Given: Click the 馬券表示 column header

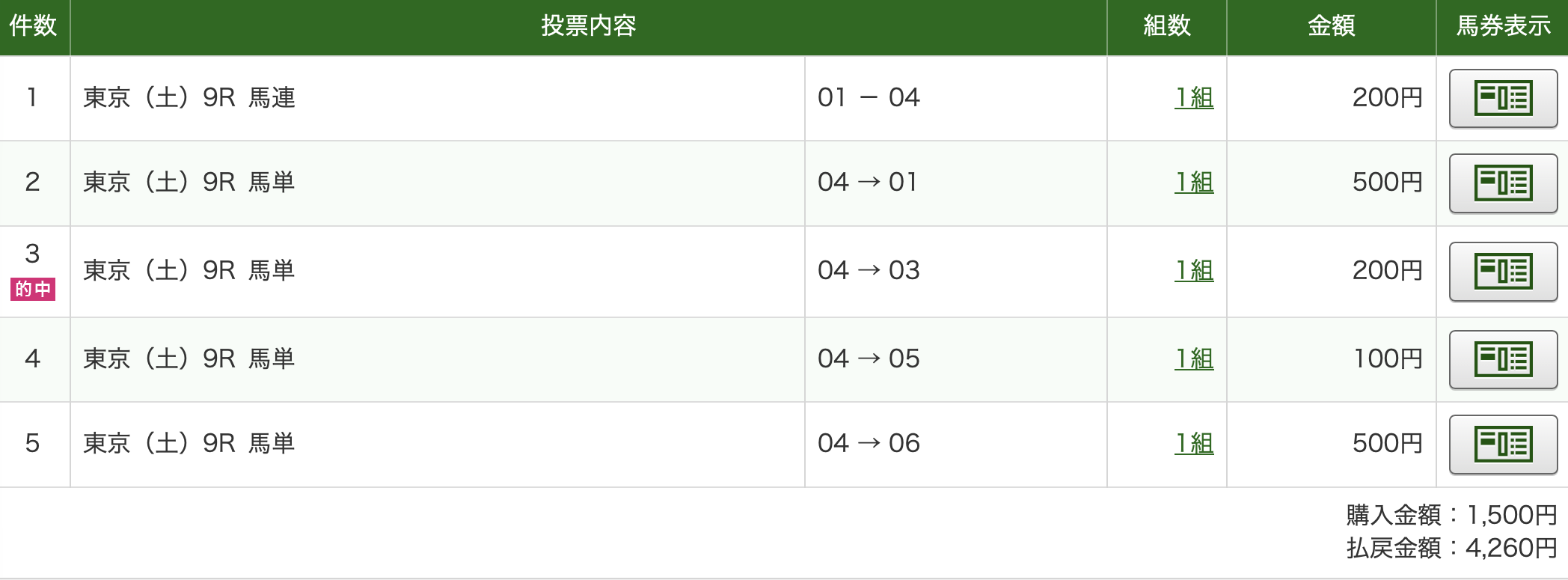Looking at the screenshot, I should 1503,26.
